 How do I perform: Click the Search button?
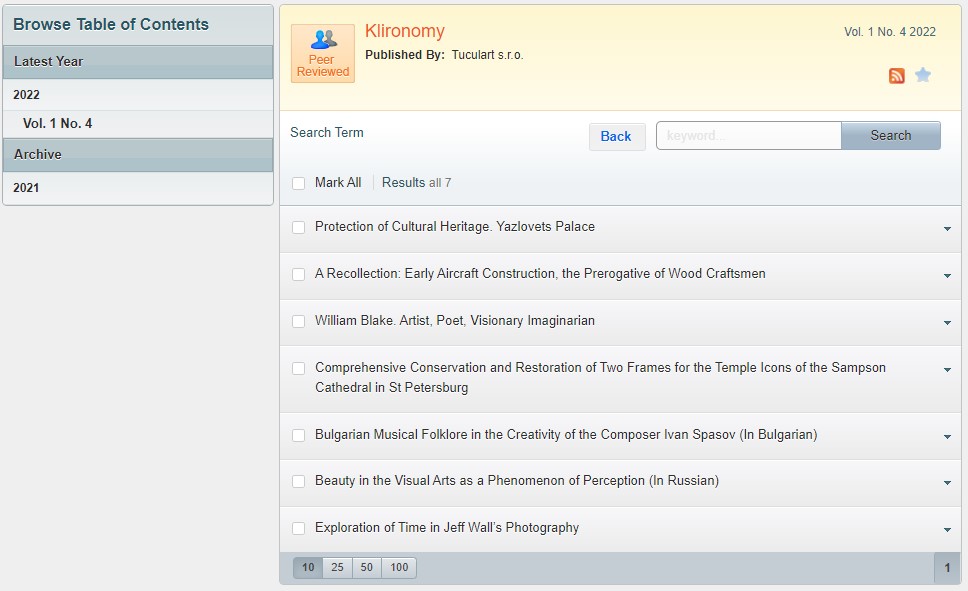[890, 136]
